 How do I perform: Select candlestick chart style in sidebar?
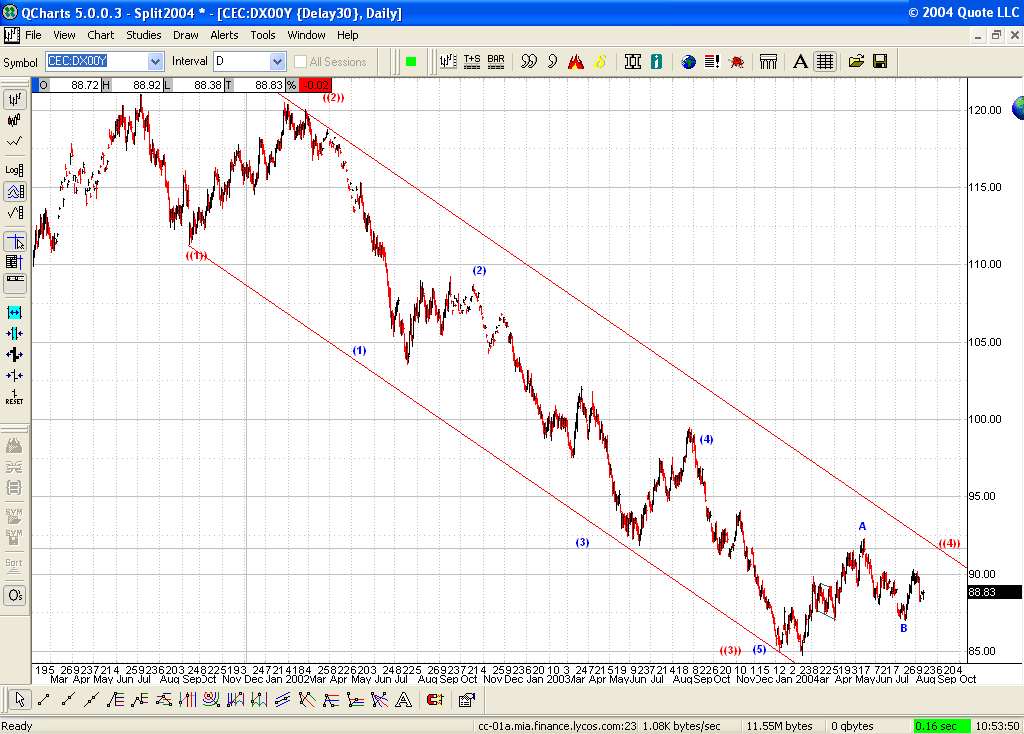point(14,120)
